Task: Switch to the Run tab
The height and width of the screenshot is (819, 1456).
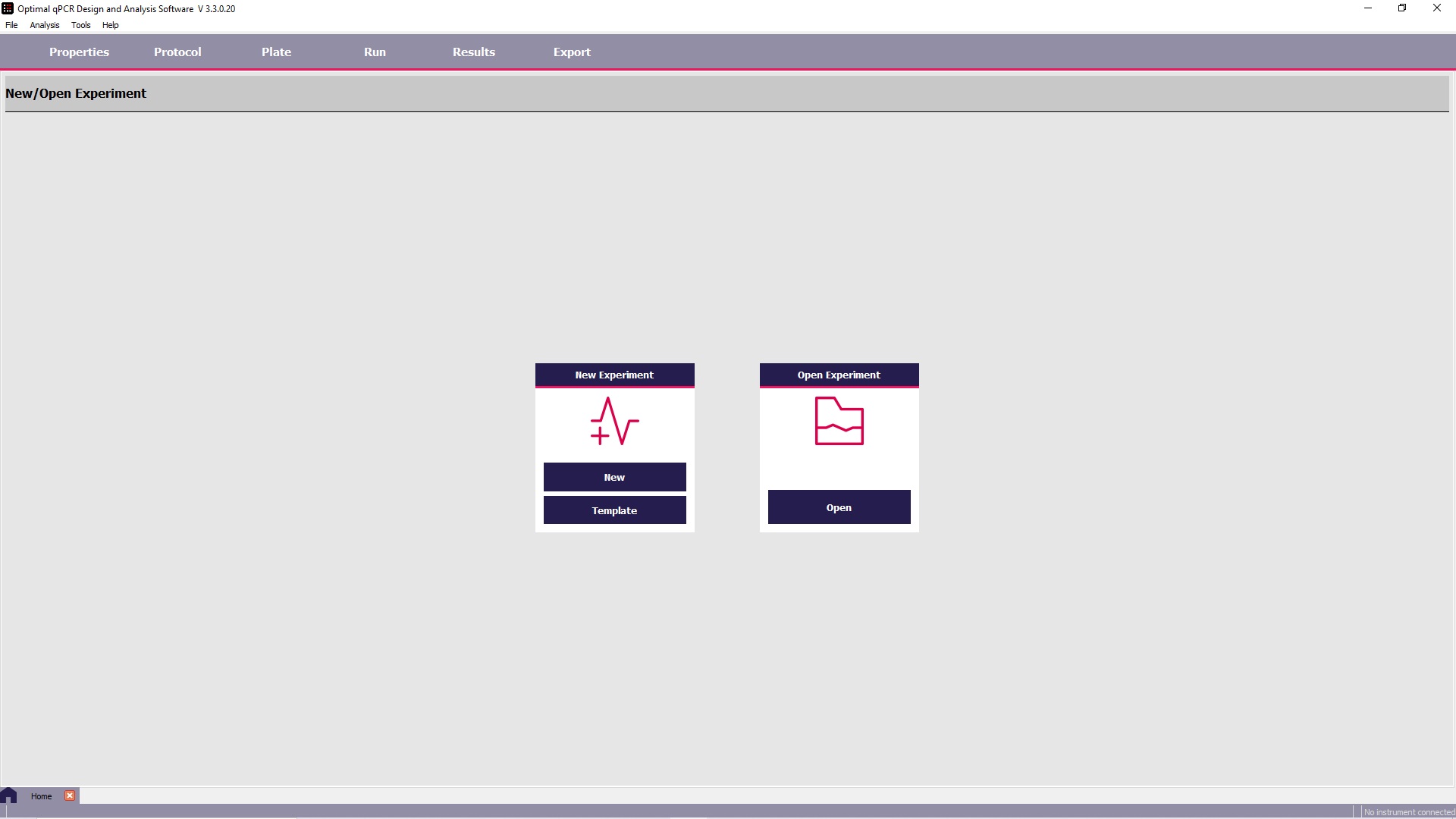Action: [x=375, y=52]
